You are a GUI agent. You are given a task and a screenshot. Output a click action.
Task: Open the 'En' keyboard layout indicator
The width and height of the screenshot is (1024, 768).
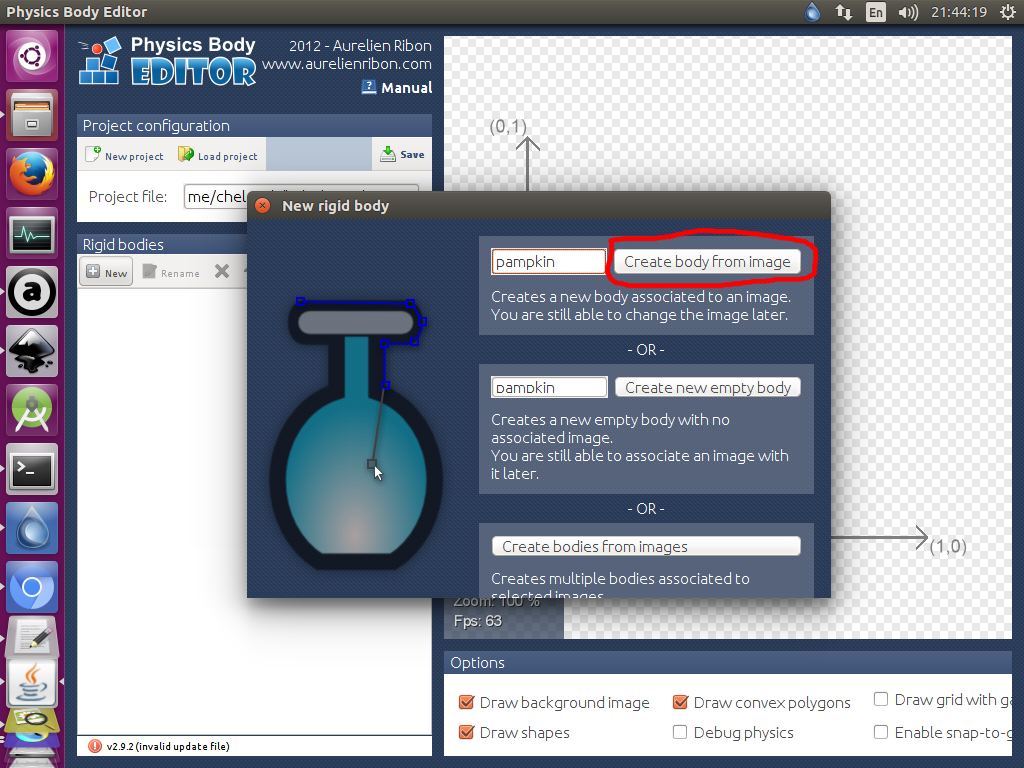click(876, 12)
